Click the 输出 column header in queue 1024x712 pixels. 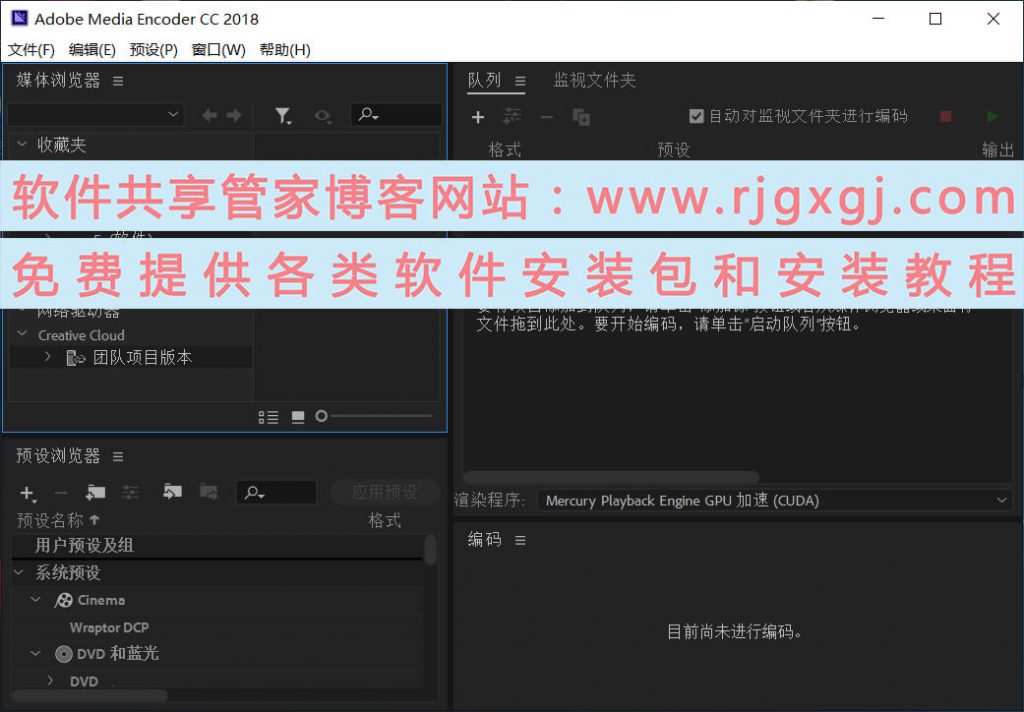click(x=998, y=150)
